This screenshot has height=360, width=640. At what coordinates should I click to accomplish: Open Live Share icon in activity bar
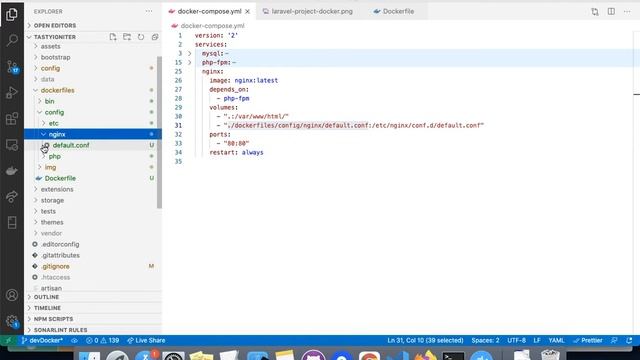coord(12,196)
